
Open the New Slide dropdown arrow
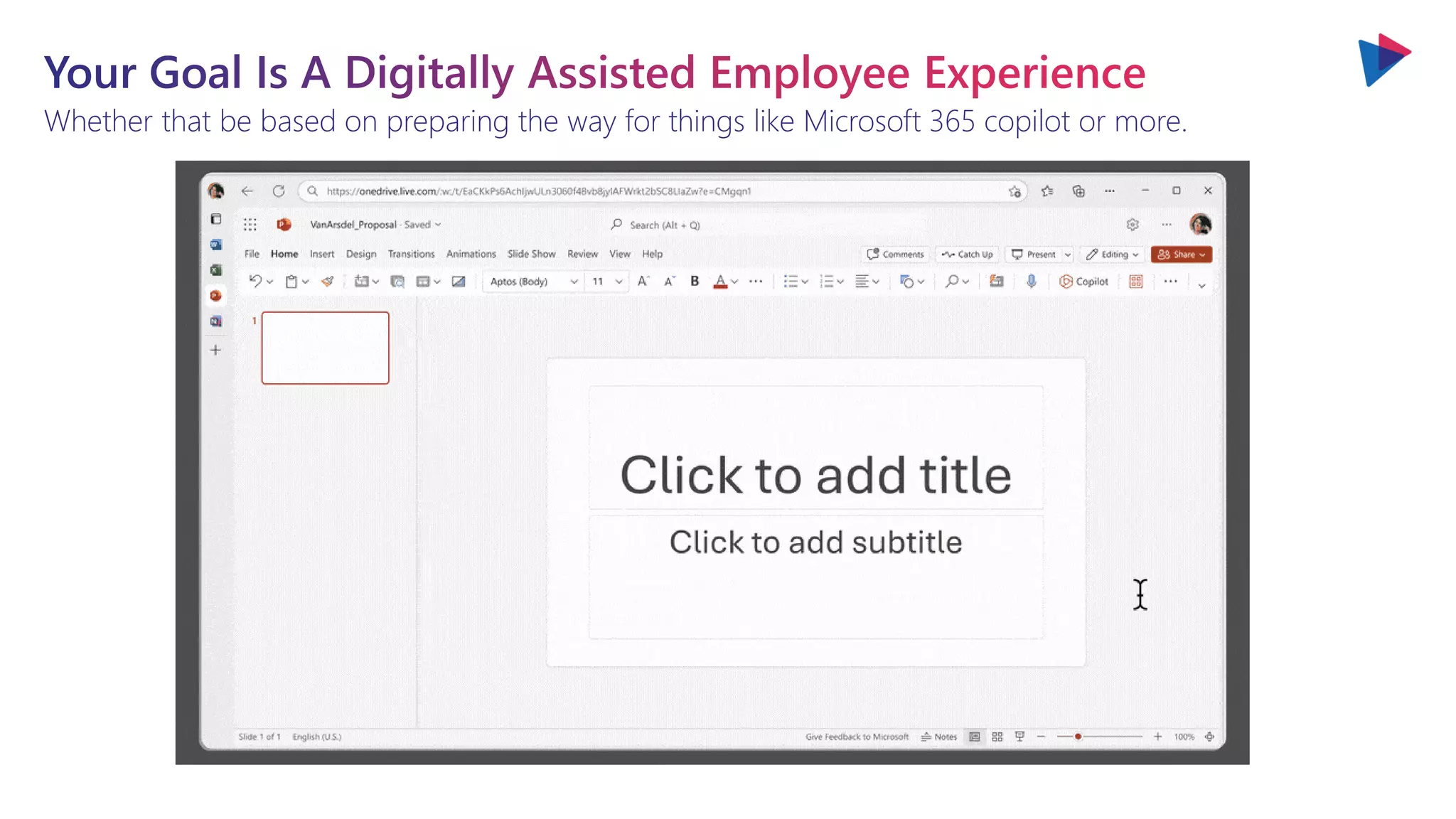(375, 282)
